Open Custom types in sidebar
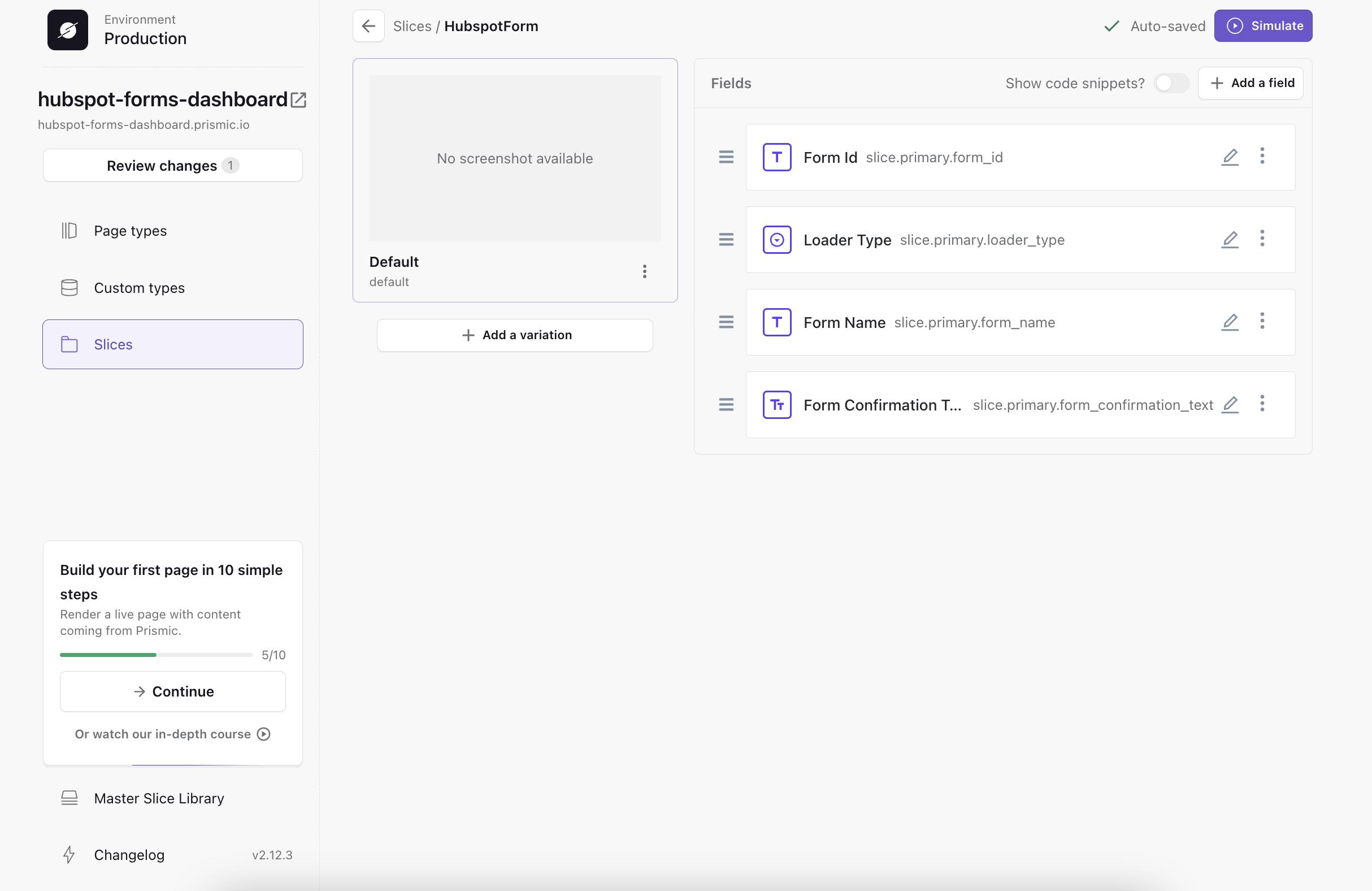The image size is (1372, 891). tap(139, 288)
